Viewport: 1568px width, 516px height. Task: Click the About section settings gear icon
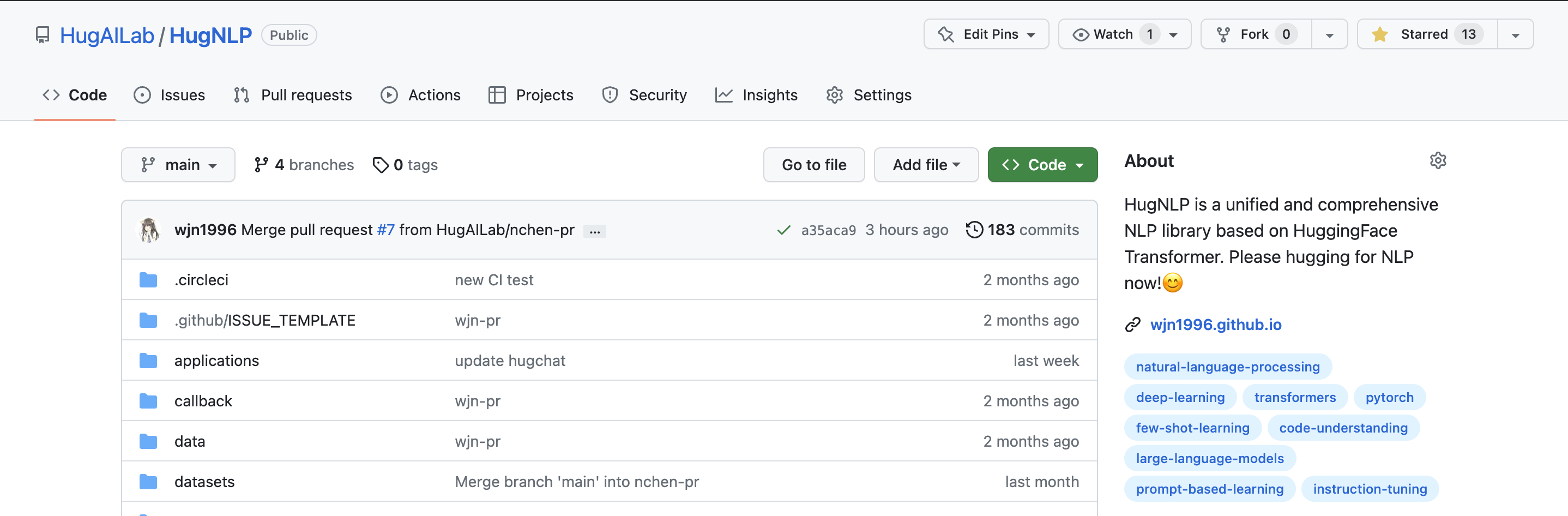click(1437, 161)
